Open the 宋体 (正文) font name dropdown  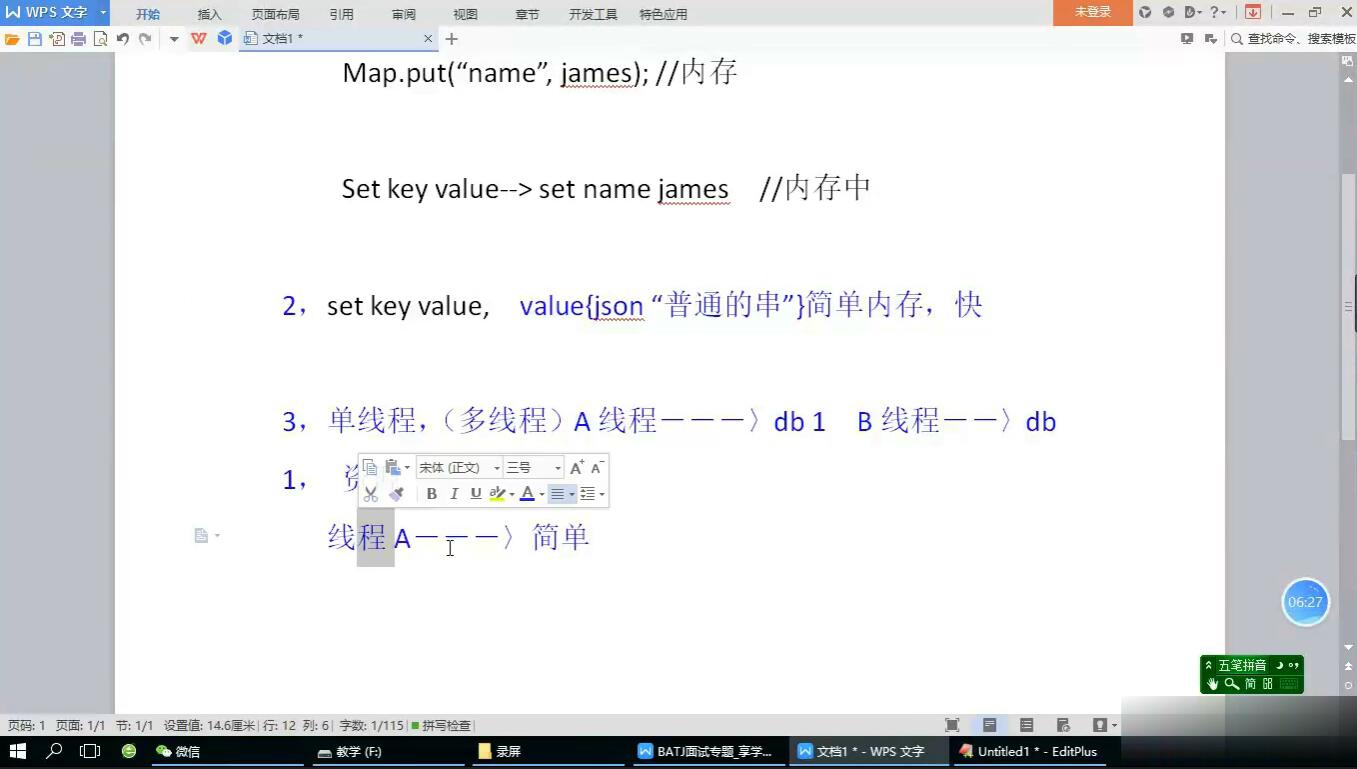[x=459, y=468]
